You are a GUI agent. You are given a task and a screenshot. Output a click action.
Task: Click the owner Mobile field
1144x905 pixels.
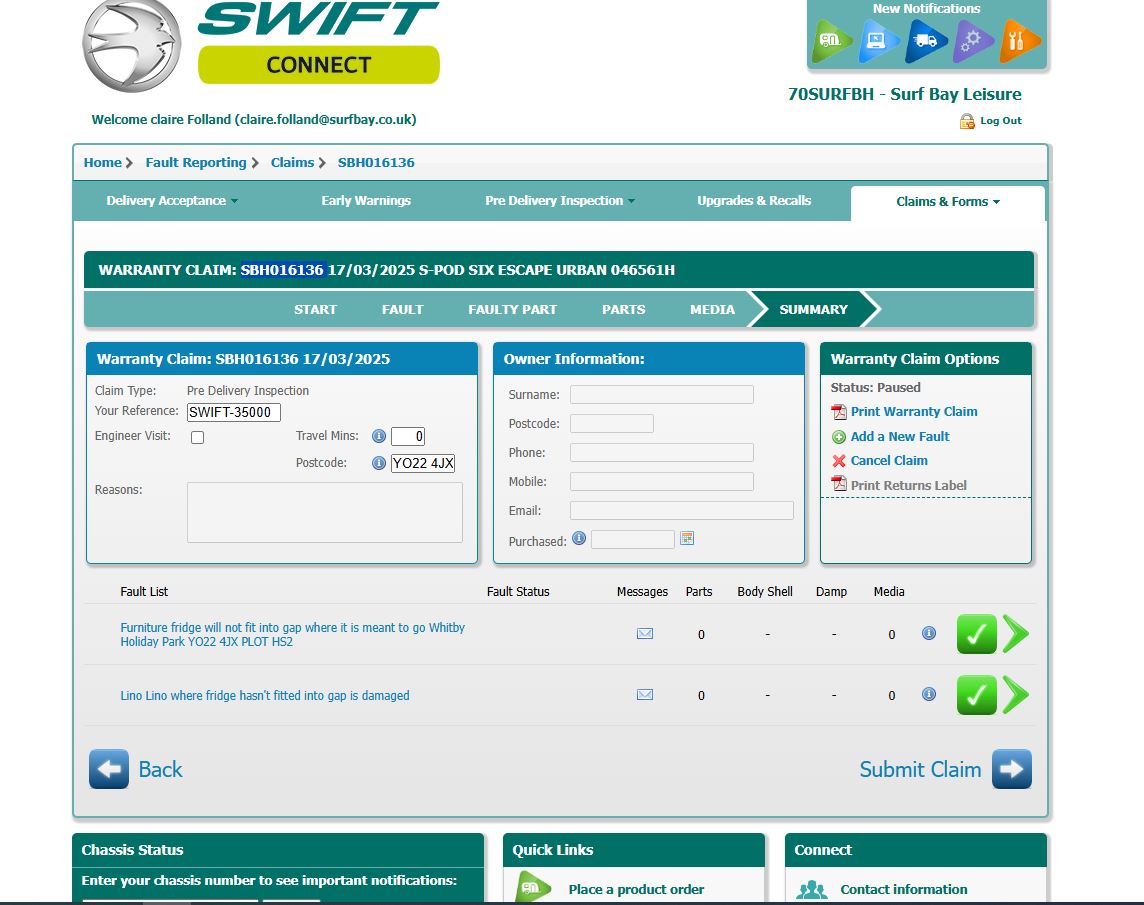tap(662, 482)
